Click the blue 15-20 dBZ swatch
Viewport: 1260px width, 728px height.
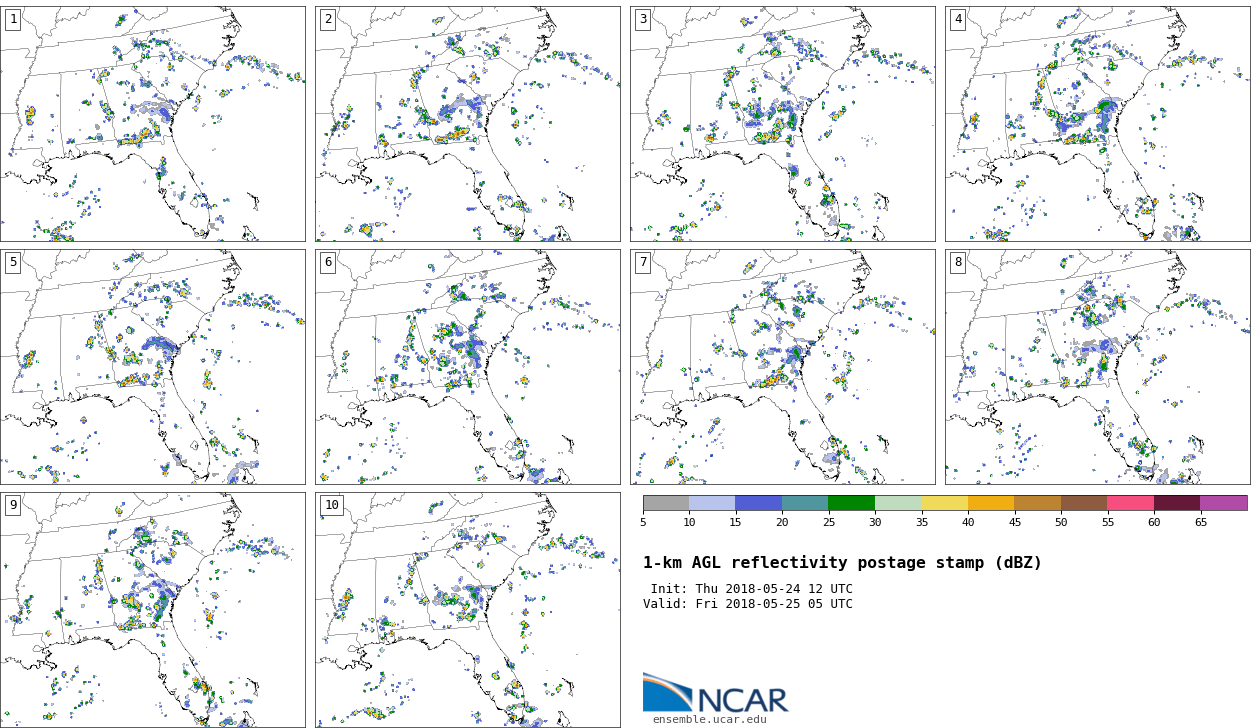pos(759,503)
